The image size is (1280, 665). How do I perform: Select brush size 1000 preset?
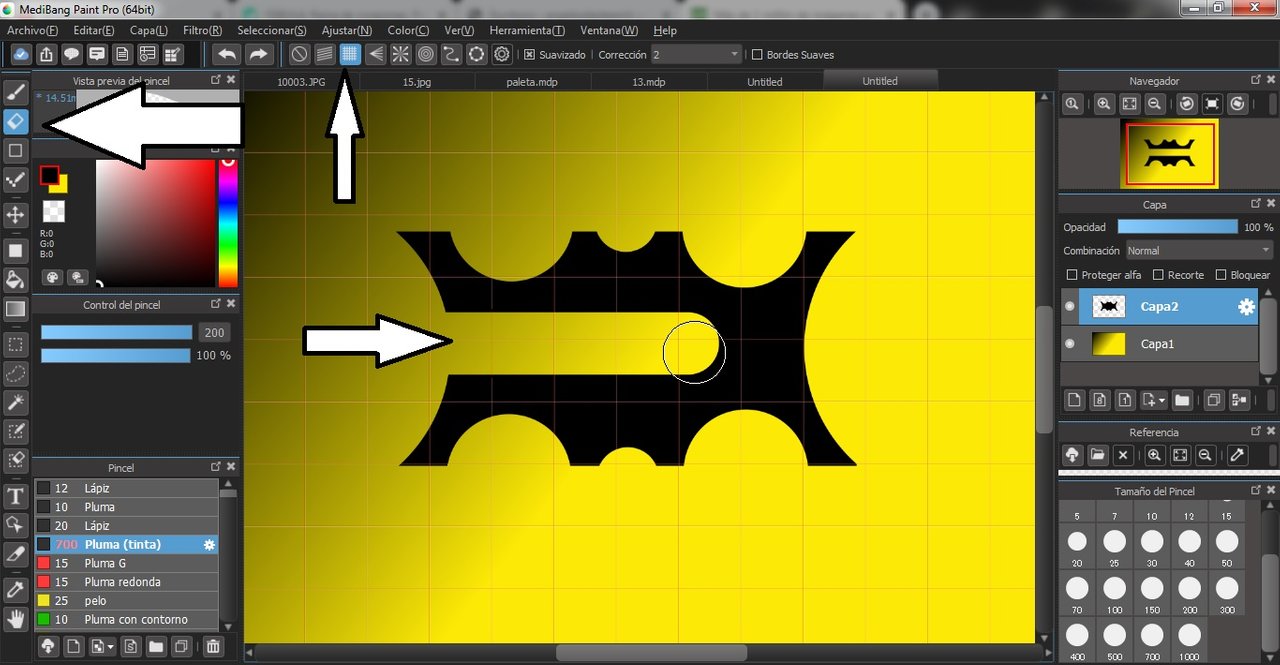point(1190,640)
